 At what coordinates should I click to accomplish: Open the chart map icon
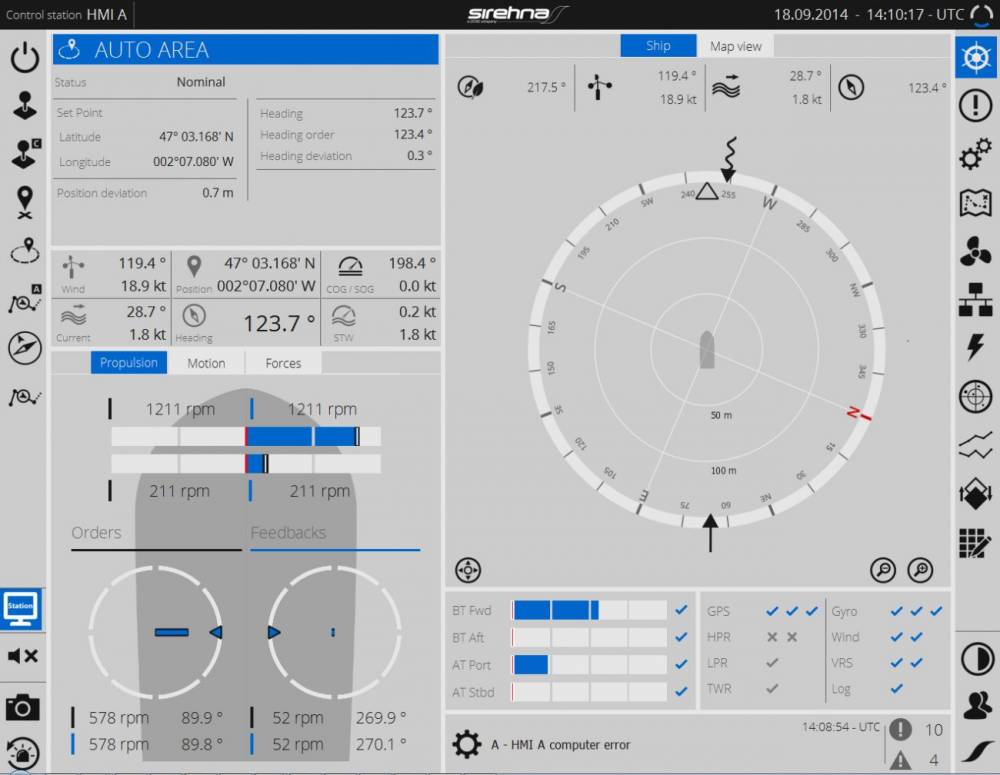click(976, 203)
